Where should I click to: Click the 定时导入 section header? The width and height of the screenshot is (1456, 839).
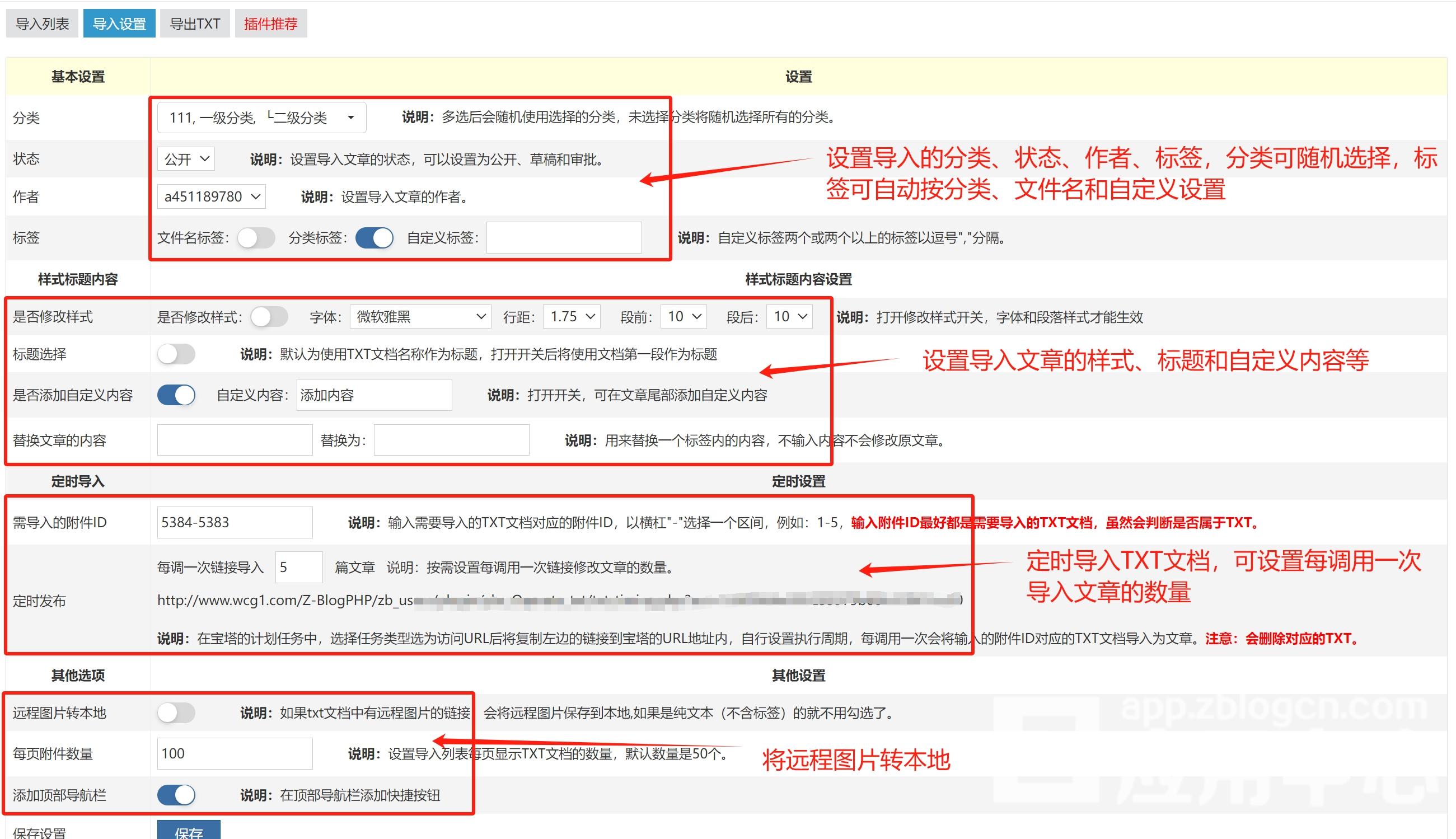point(78,481)
